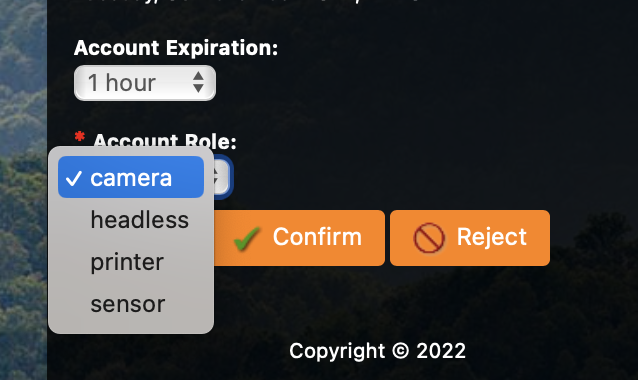Pick the sensor account role
Viewport: 638px width, 380px height.
[x=131, y=304]
